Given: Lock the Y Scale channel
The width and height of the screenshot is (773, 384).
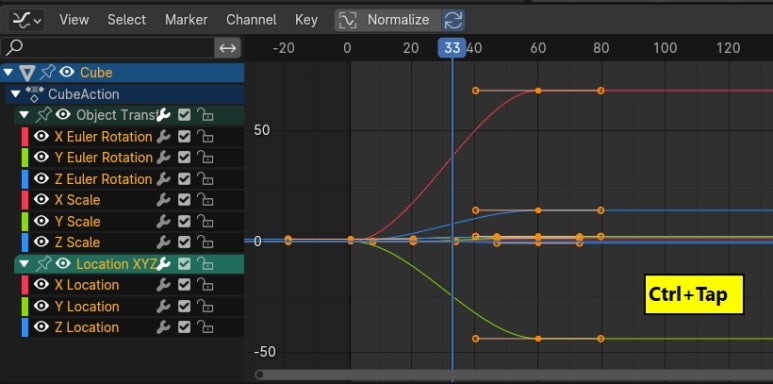Looking at the screenshot, I should pyautogui.click(x=205, y=221).
